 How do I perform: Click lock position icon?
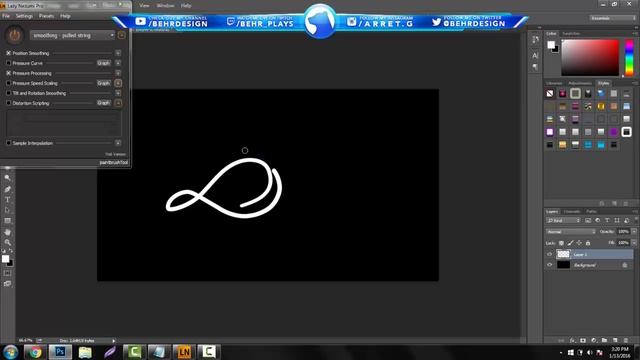click(x=579, y=243)
